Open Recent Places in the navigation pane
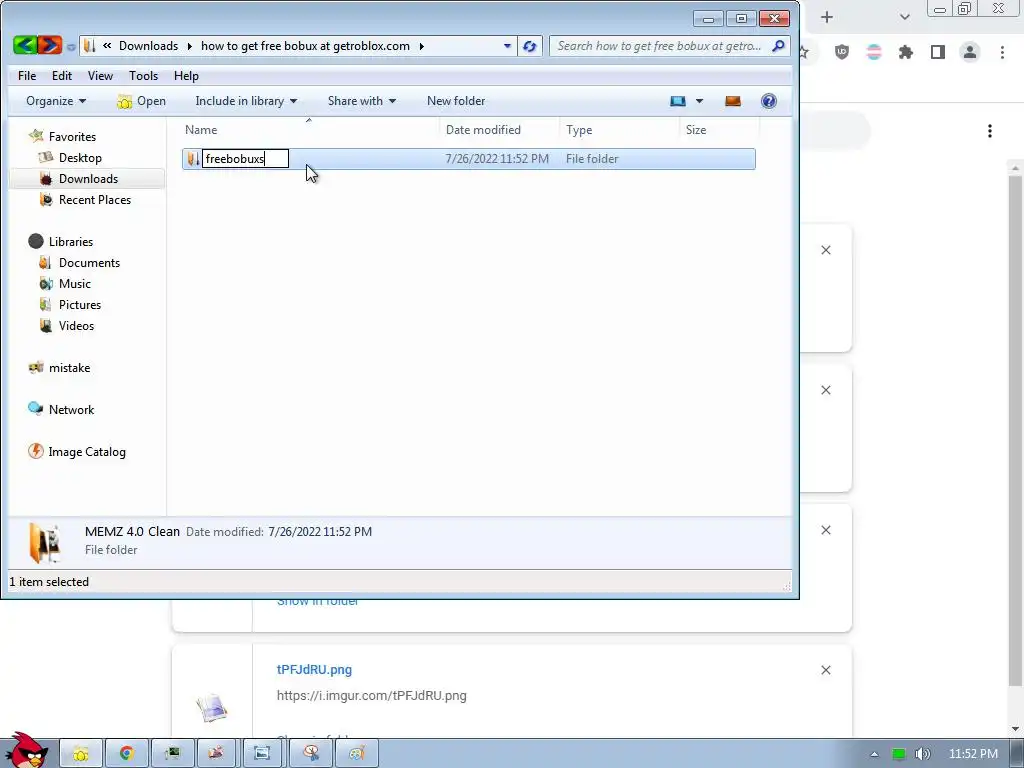The image size is (1024, 768). tap(86, 200)
